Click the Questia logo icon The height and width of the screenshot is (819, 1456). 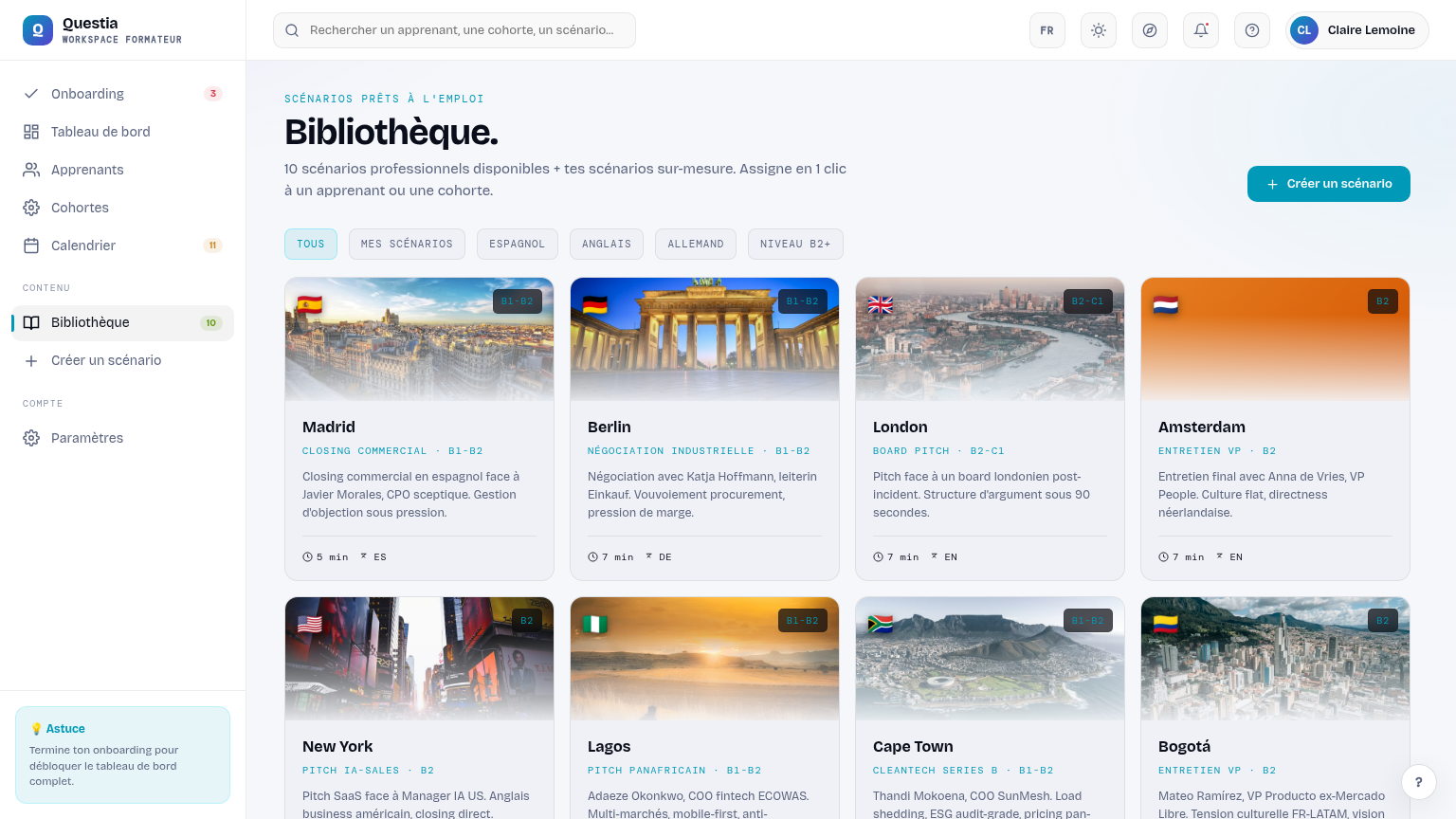click(38, 30)
